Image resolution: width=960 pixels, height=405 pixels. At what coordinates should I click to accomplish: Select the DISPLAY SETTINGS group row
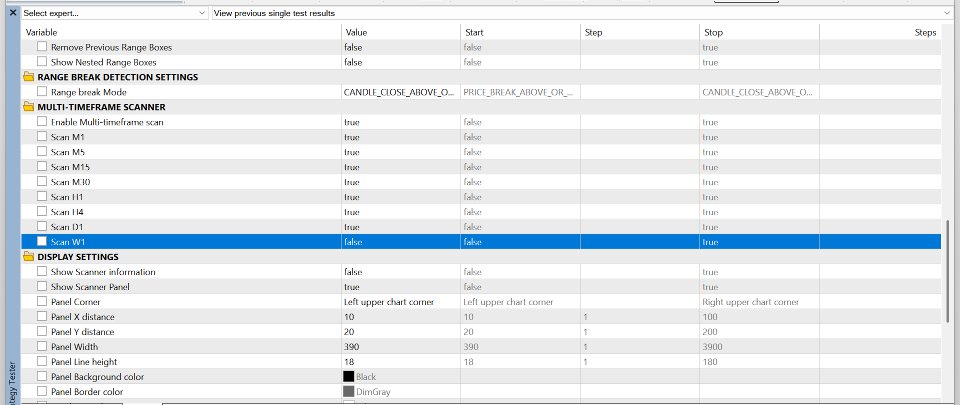coord(481,257)
